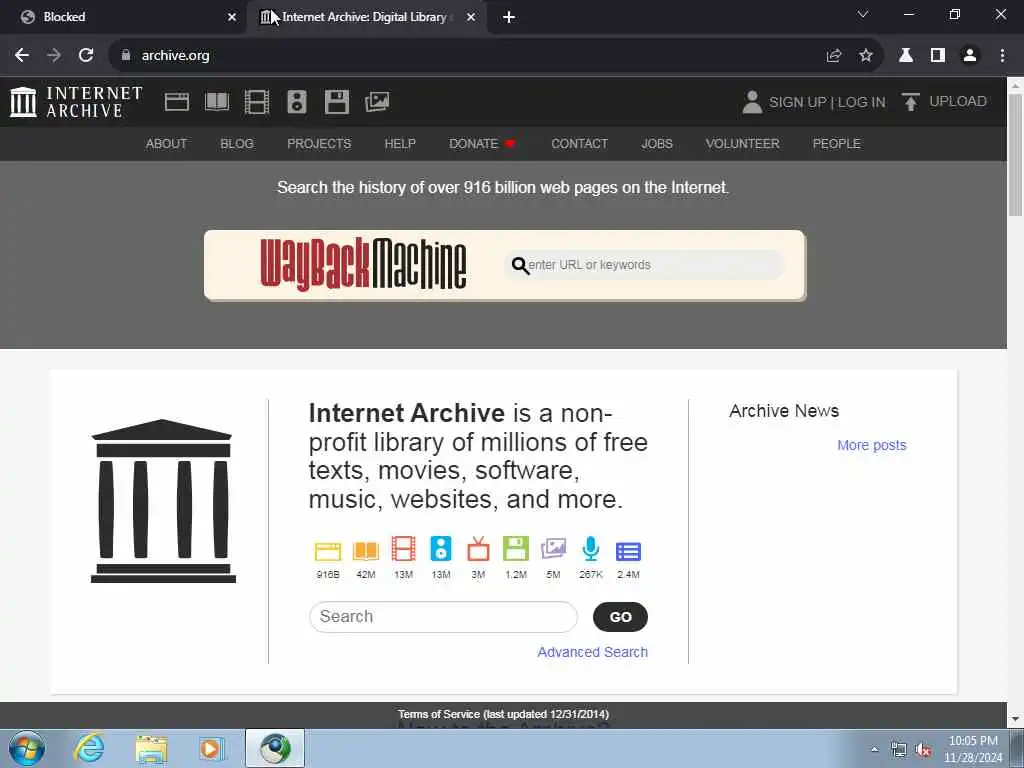Screen dimensions: 1024x768
Task: Click the share page icon in address bar
Action: [834, 56]
